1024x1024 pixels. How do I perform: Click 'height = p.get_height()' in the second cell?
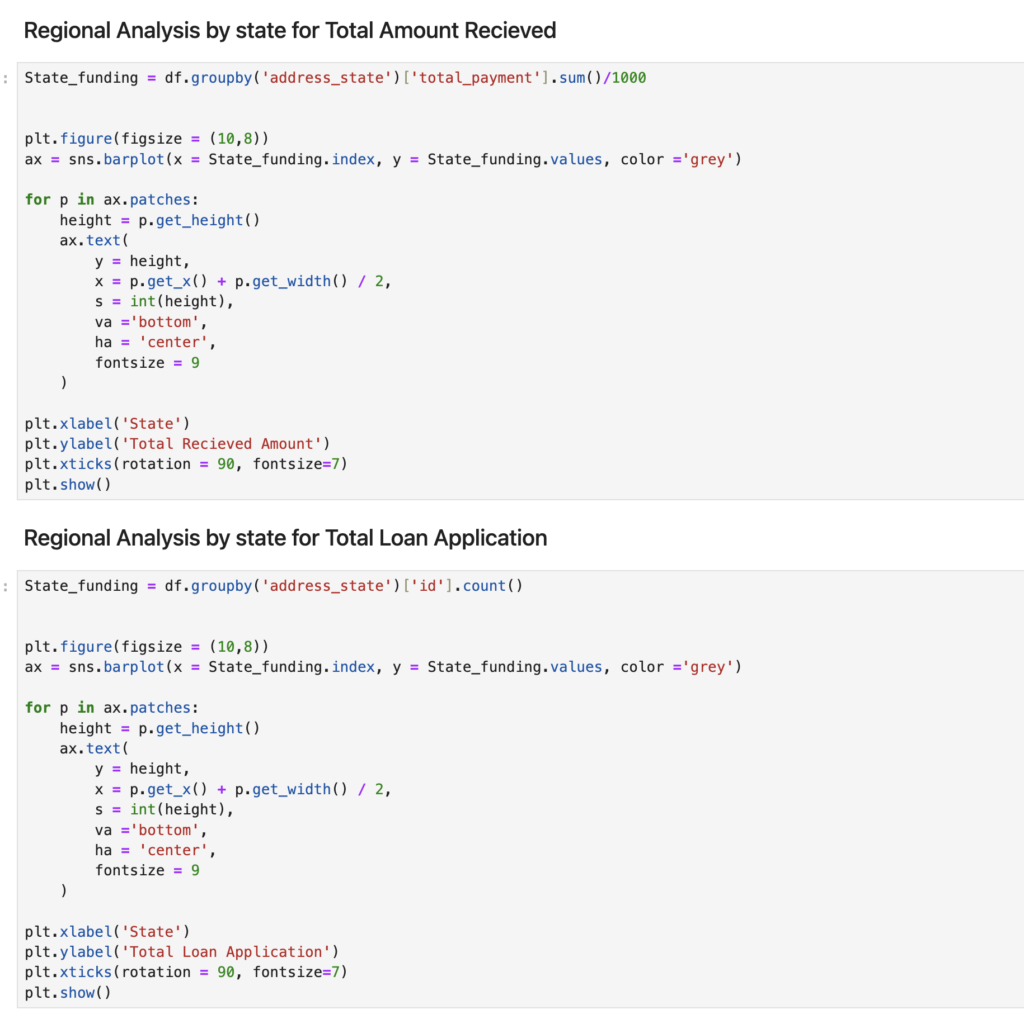click(x=159, y=728)
